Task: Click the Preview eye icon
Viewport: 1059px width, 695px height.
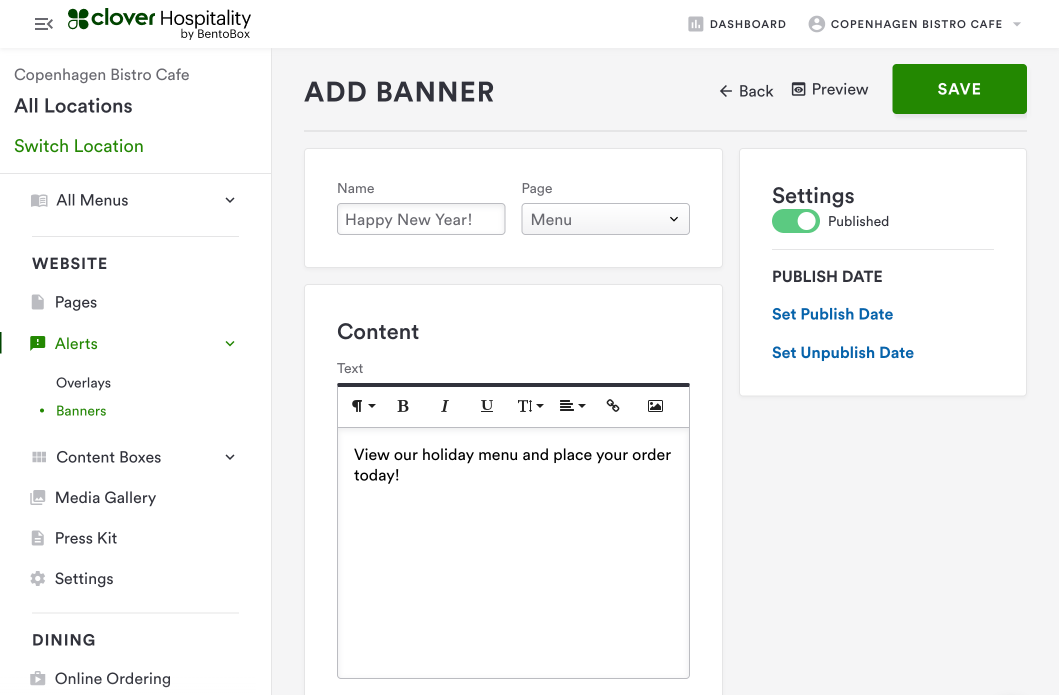Action: click(798, 90)
